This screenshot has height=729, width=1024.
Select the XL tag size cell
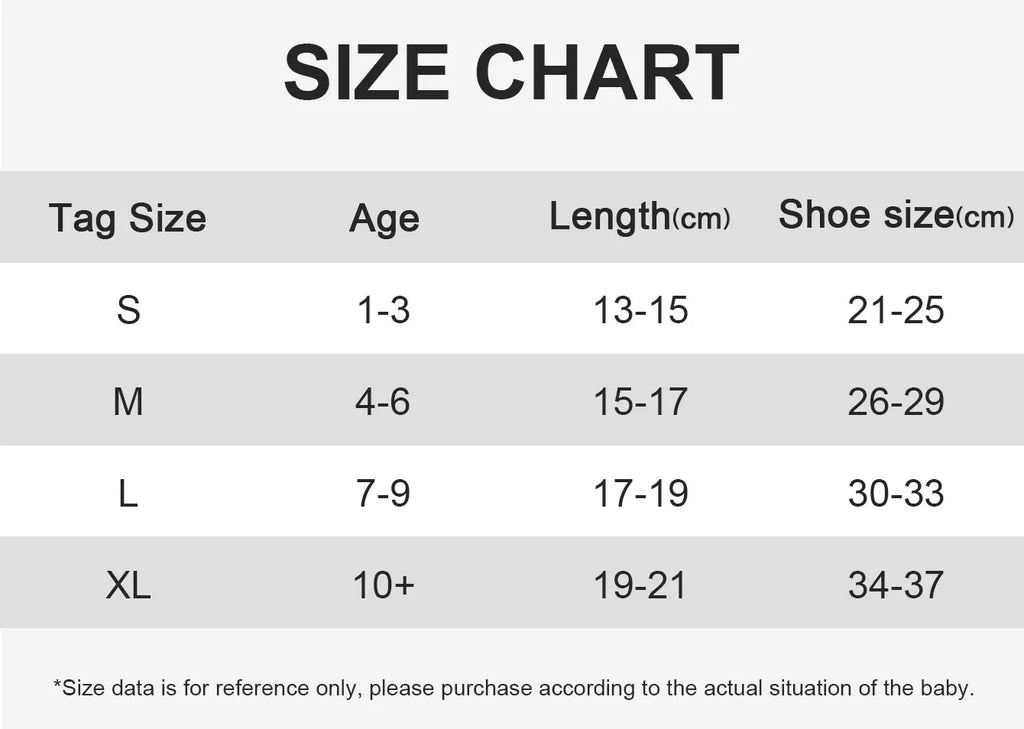(128, 585)
